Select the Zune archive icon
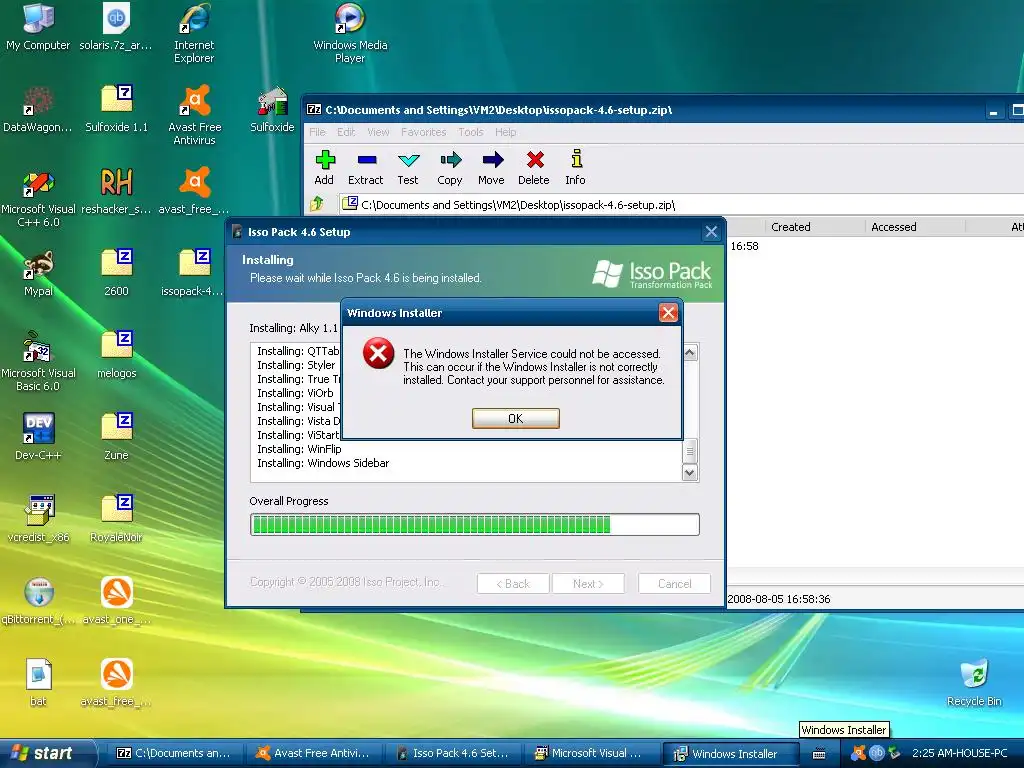Viewport: 1024px width, 768px height. point(117,437)
